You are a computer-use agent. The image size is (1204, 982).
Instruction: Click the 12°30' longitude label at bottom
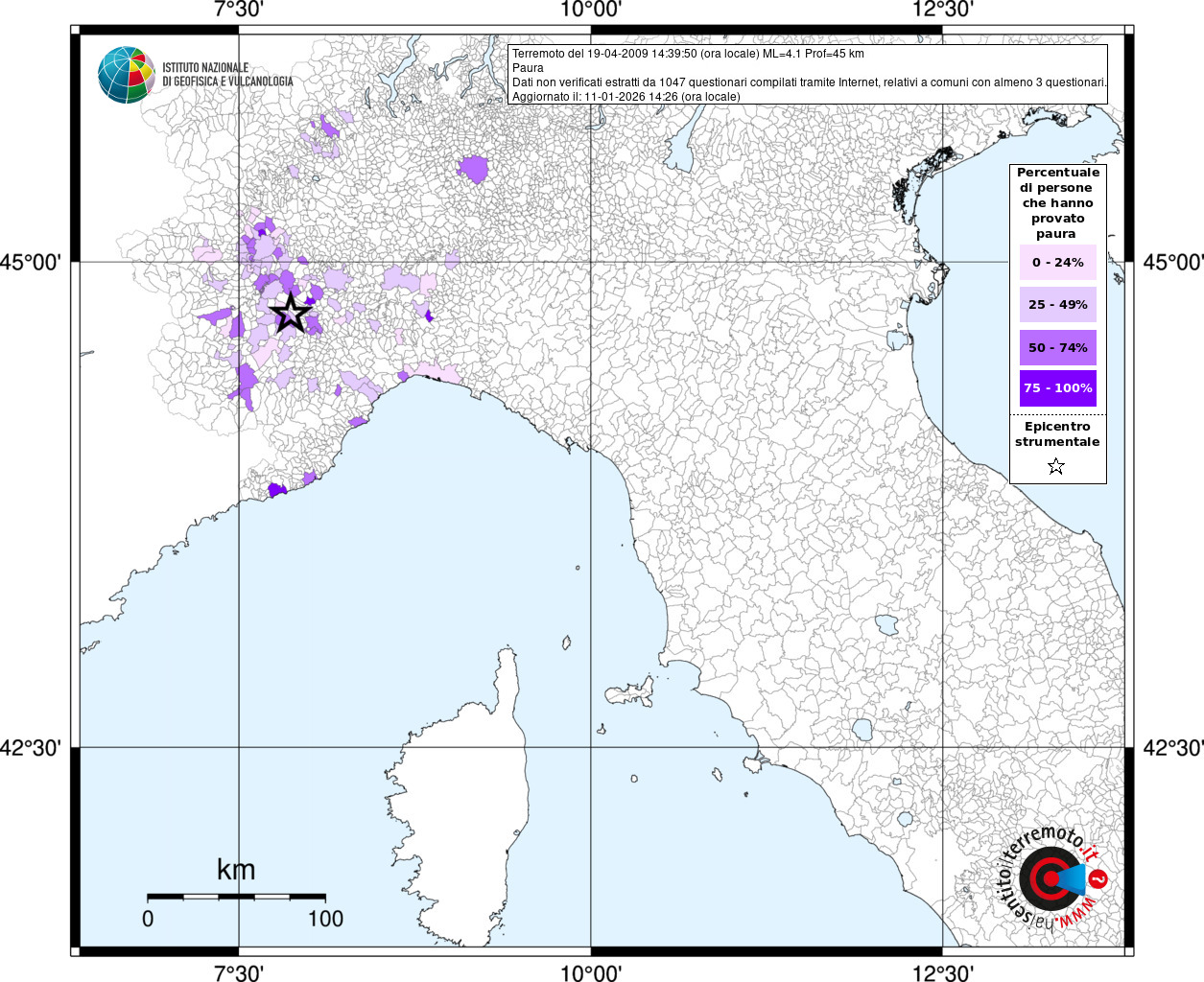942,972
